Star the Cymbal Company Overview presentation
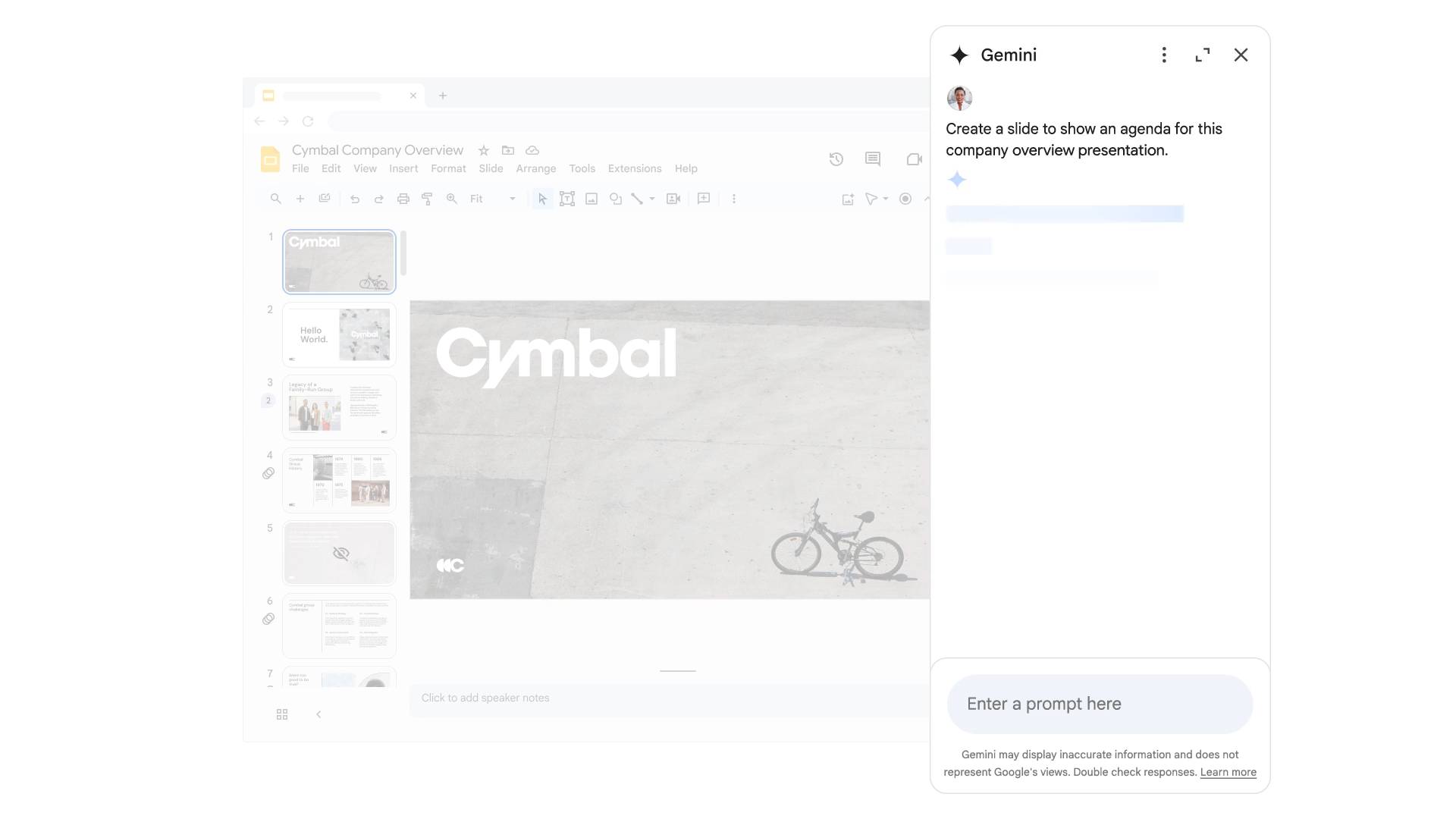 click(x=484, y=150)
